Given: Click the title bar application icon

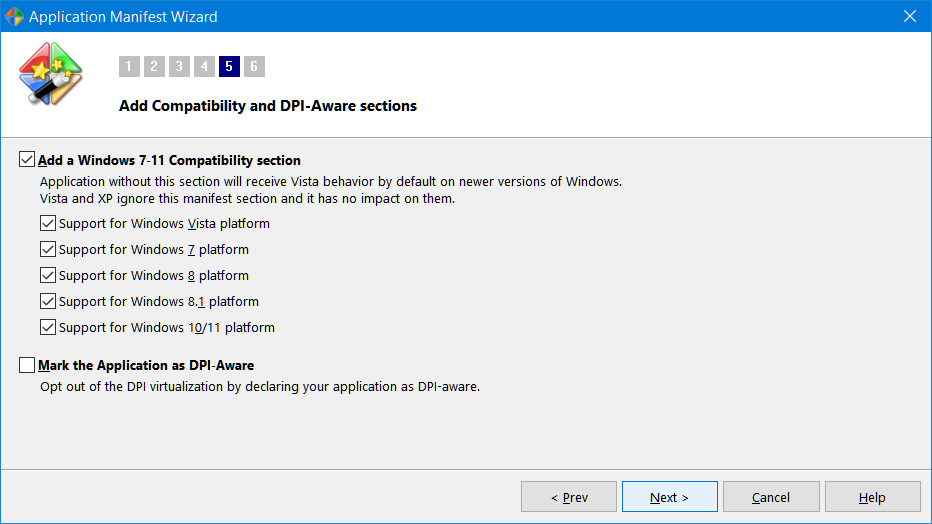Looking at the screenshot, I should click(x=14, y=16).
